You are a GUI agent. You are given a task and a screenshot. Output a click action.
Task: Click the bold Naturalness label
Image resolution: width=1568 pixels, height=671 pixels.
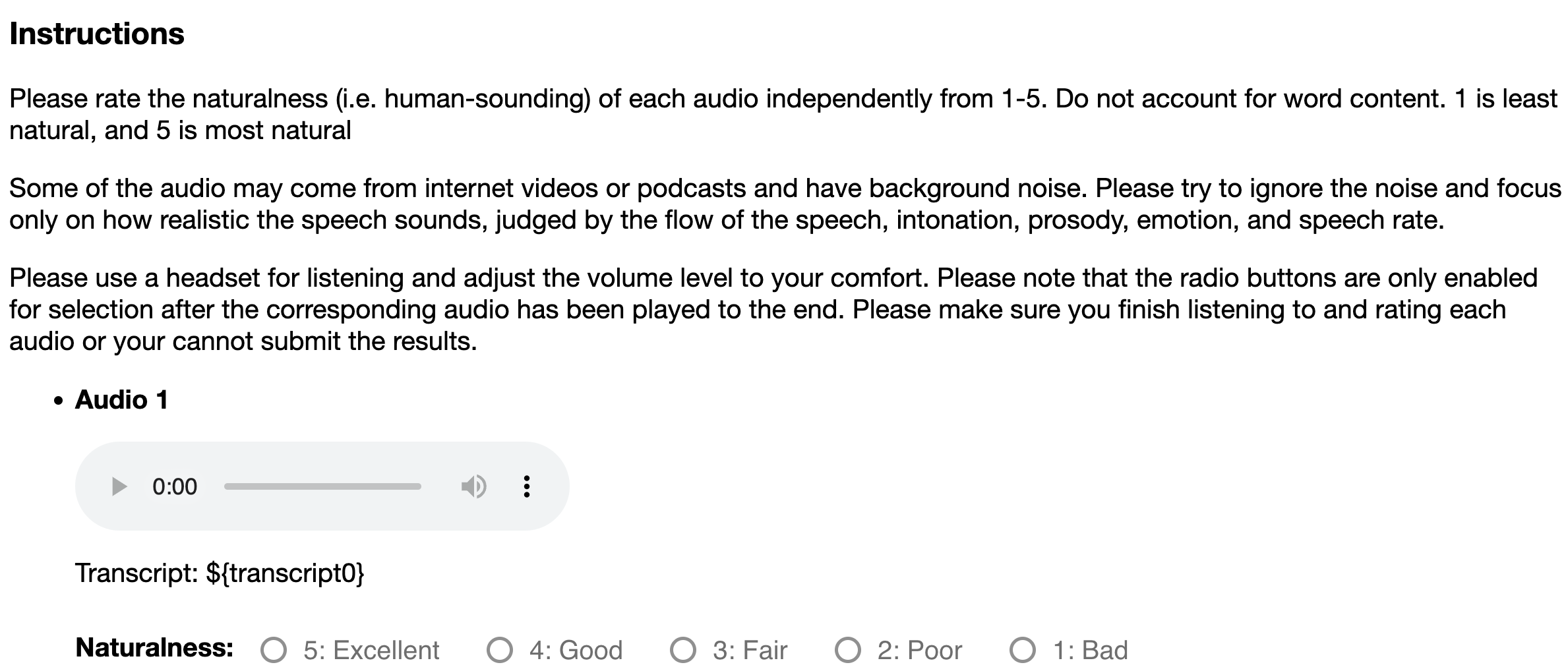click(x=155, y=648)
